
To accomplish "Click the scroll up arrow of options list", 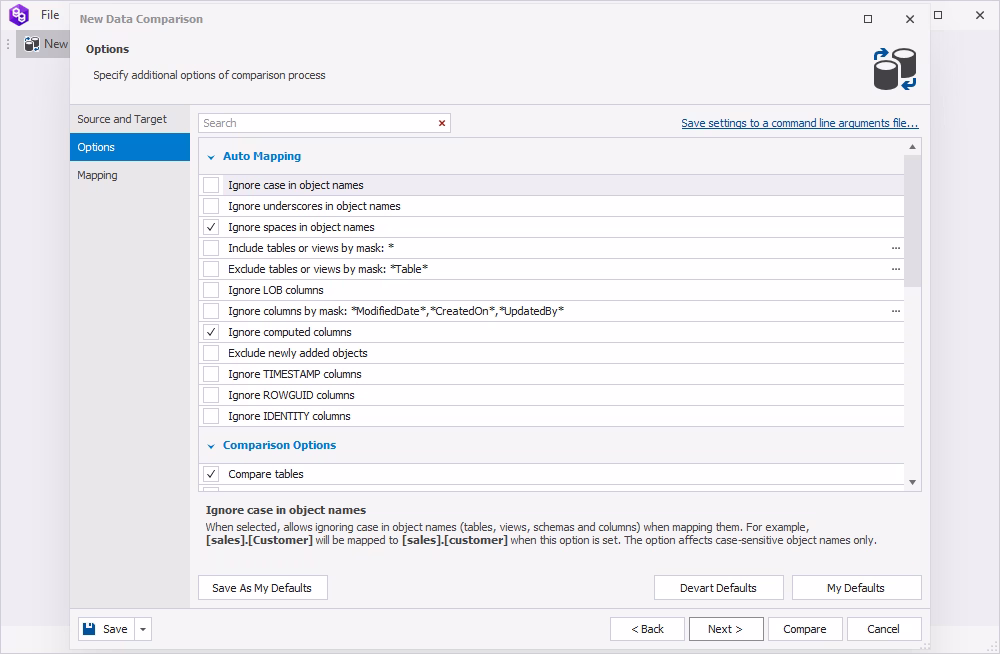I will tap(913, 147).
